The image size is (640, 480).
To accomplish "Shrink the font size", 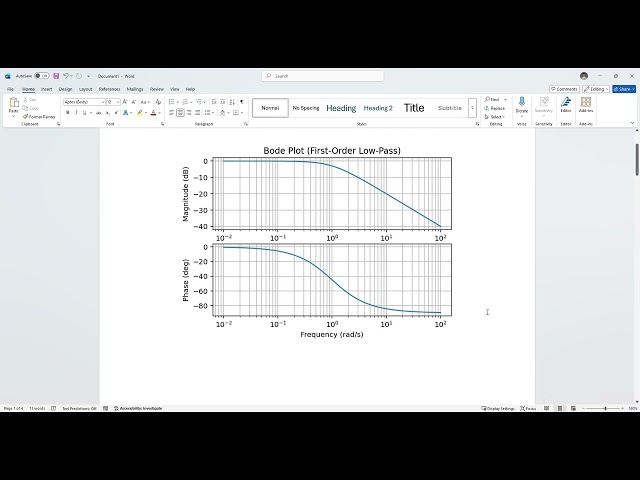I will point(133,102).
